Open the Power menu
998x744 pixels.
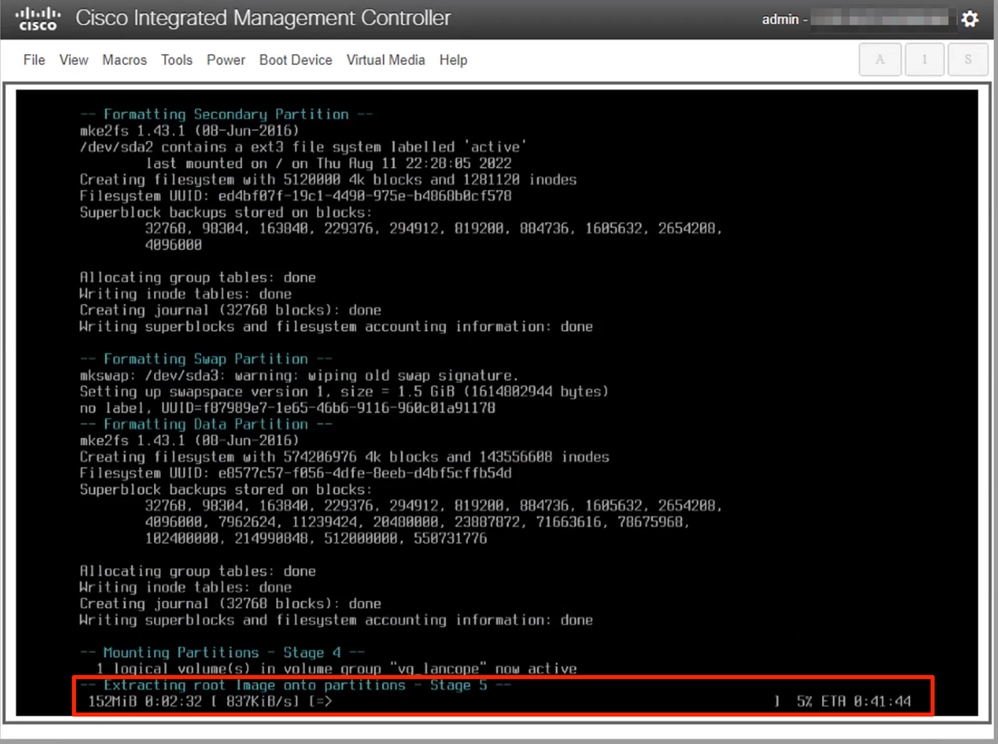tap(226, 60)
